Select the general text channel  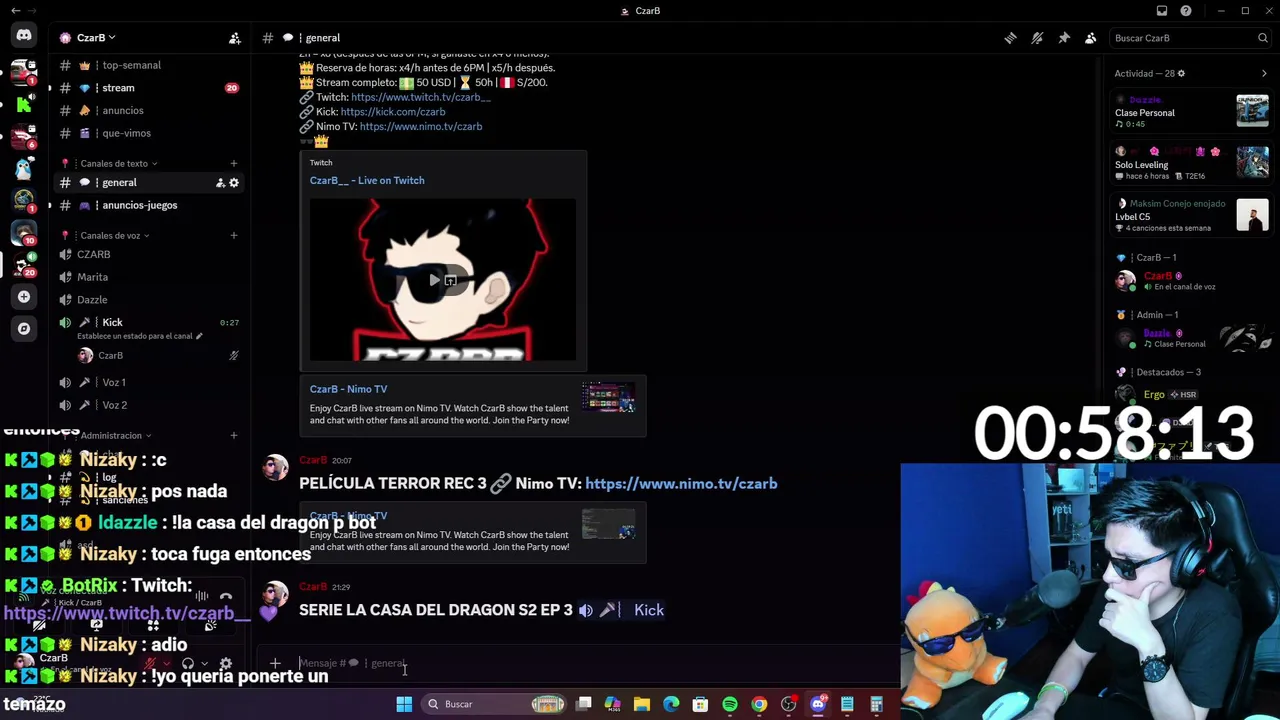(x=150, y=183)
